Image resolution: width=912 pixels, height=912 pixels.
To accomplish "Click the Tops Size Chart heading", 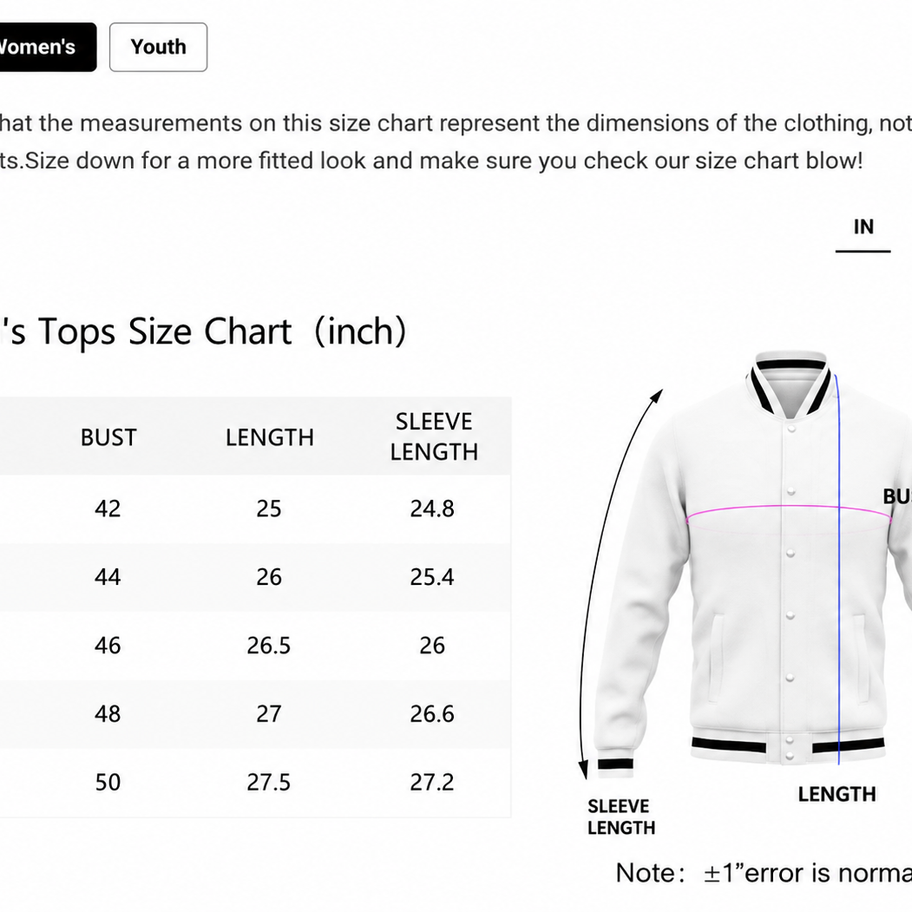I will tap(203, 332).
